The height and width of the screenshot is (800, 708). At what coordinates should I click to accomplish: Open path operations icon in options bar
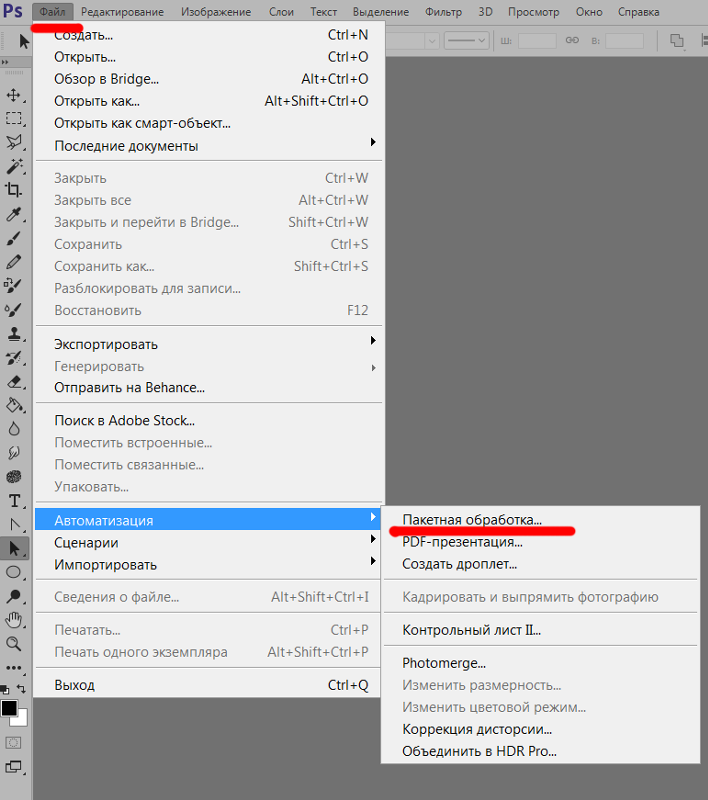(677, 41)
